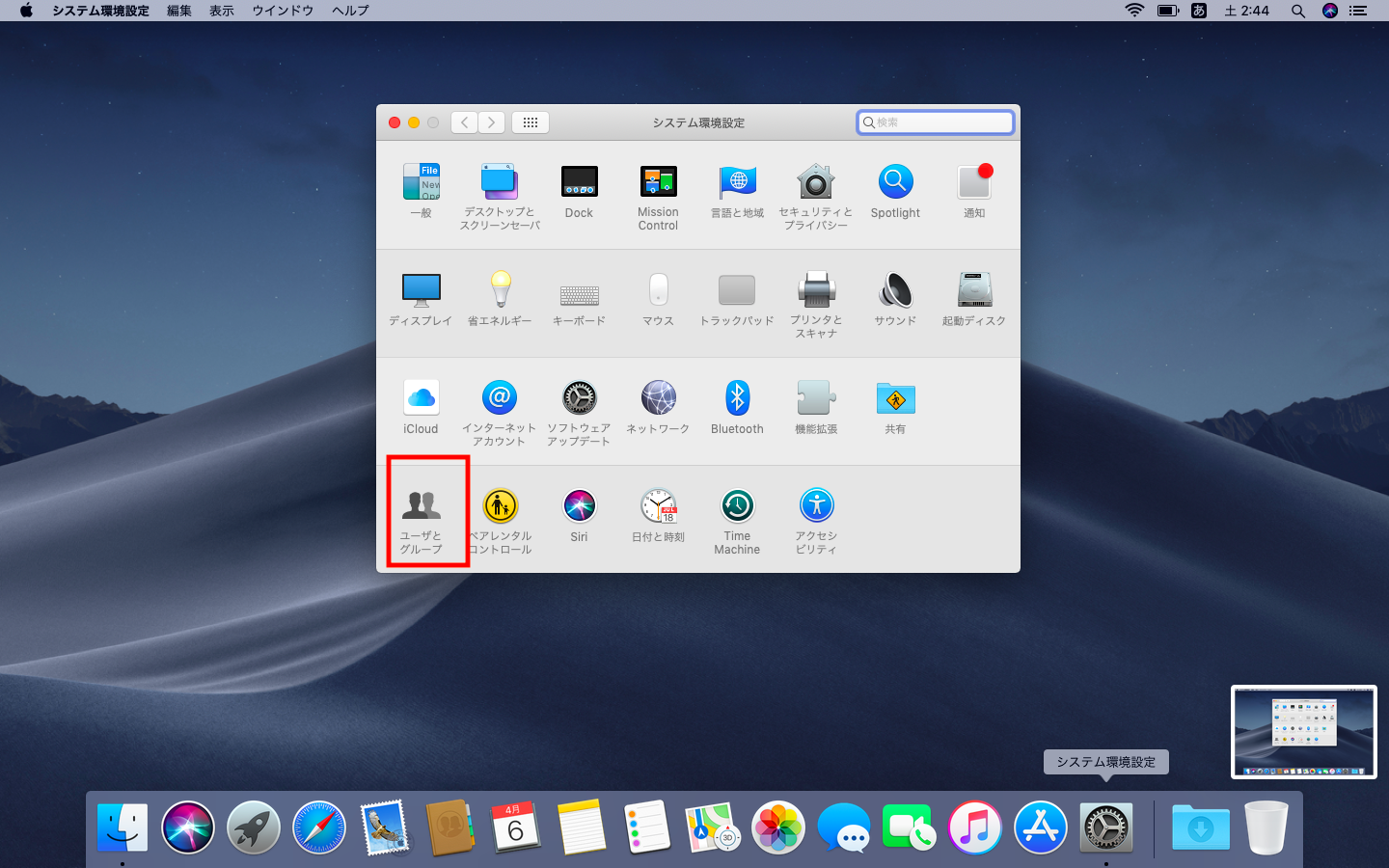The height and width of the screenshot is (868, 1389).
Task: Open Photos from the Dock
Action: 778,827
